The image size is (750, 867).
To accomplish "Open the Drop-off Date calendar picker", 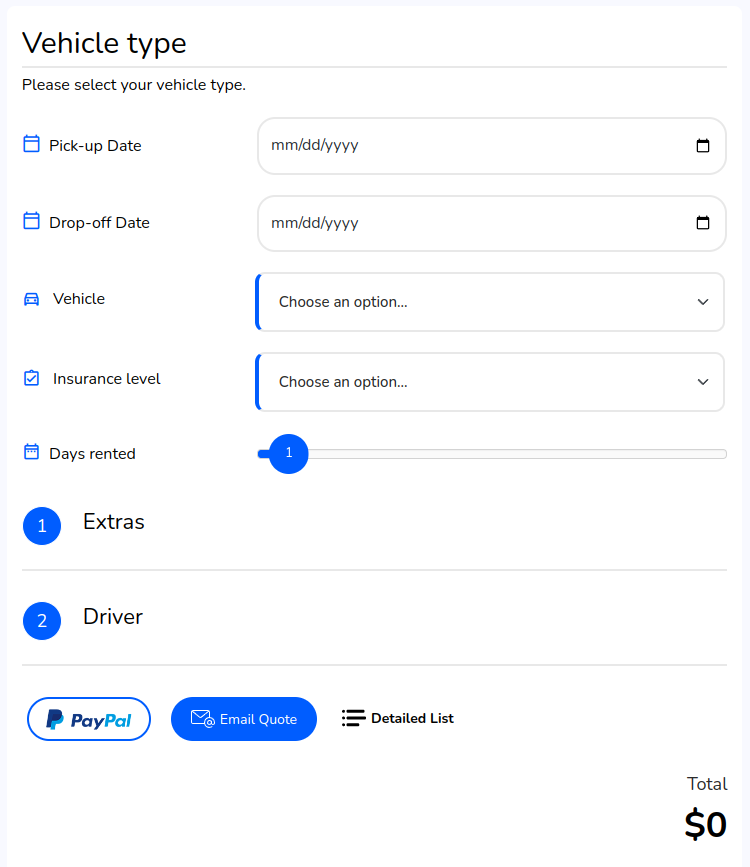I will (702, 222).
